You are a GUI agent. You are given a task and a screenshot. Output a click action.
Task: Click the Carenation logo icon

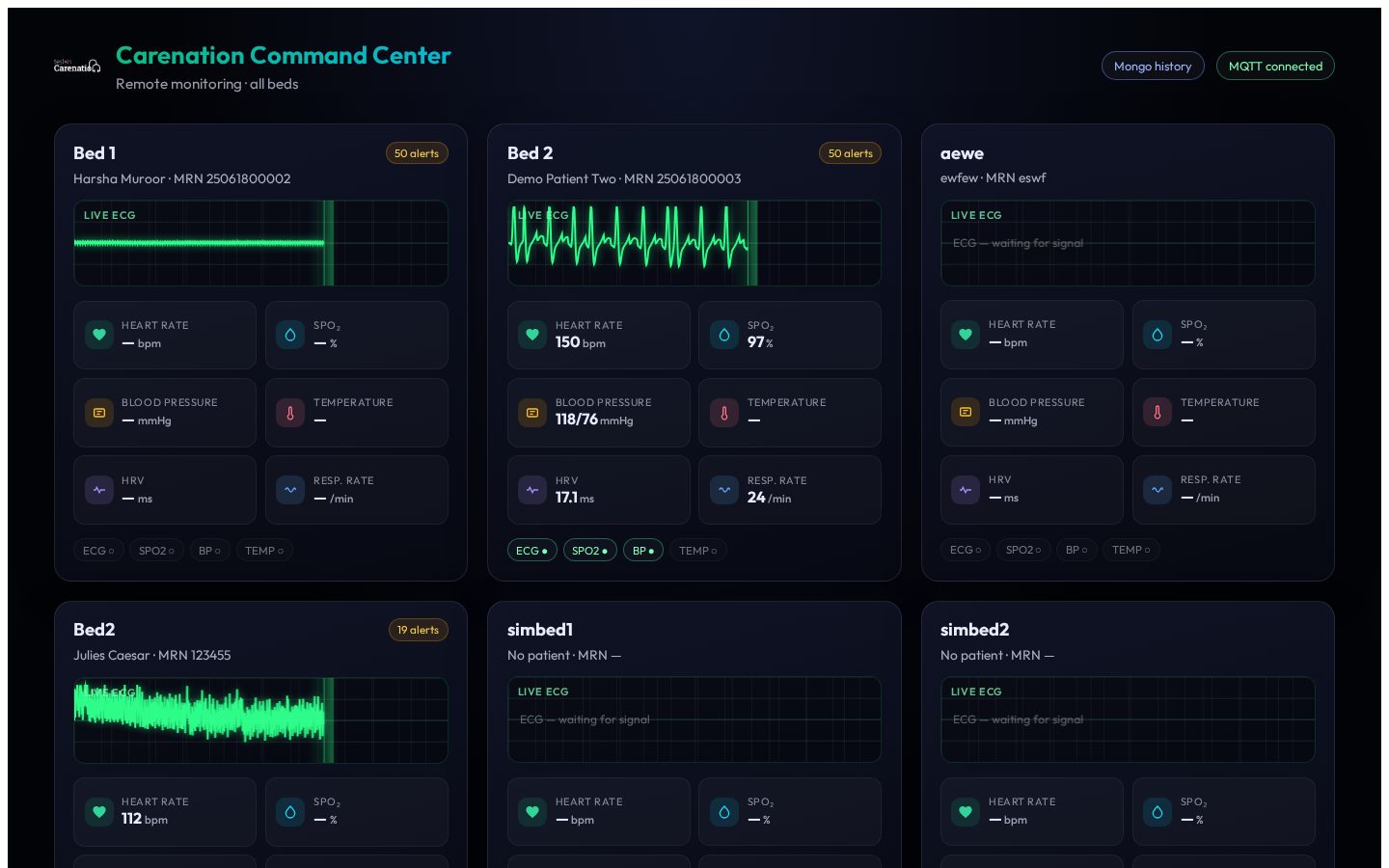click(x=77, y=66)
